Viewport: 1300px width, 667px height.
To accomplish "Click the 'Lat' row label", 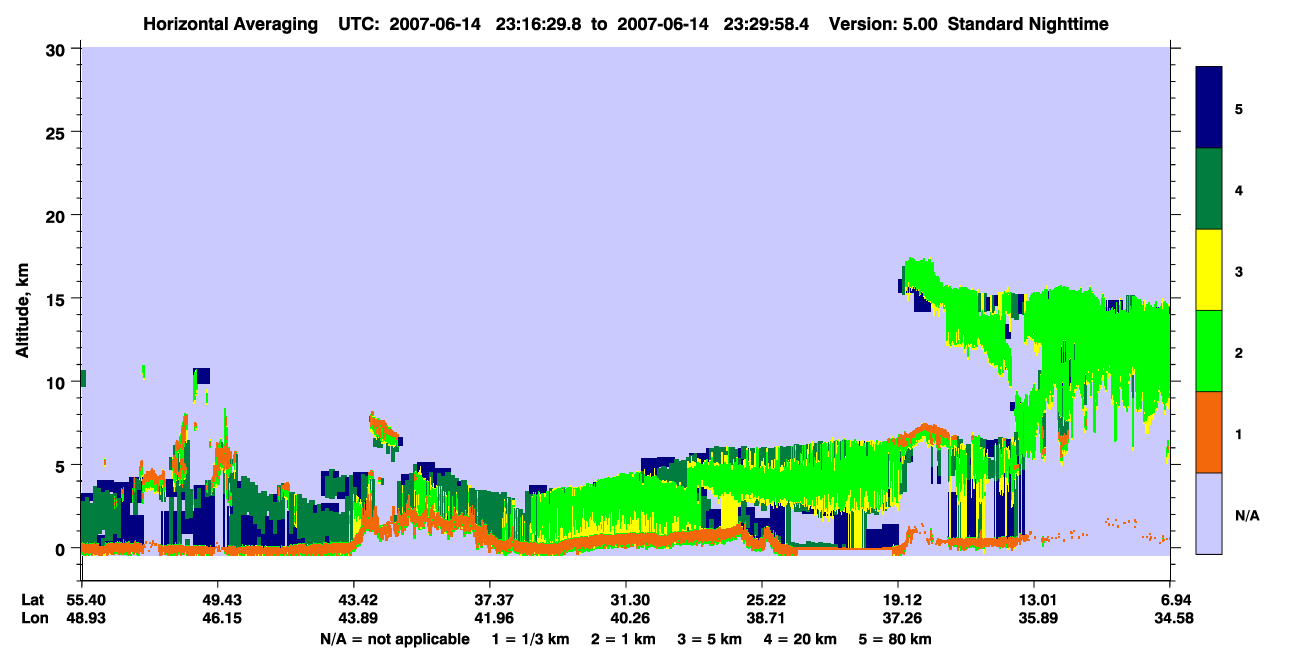I will tap(32, 600).
